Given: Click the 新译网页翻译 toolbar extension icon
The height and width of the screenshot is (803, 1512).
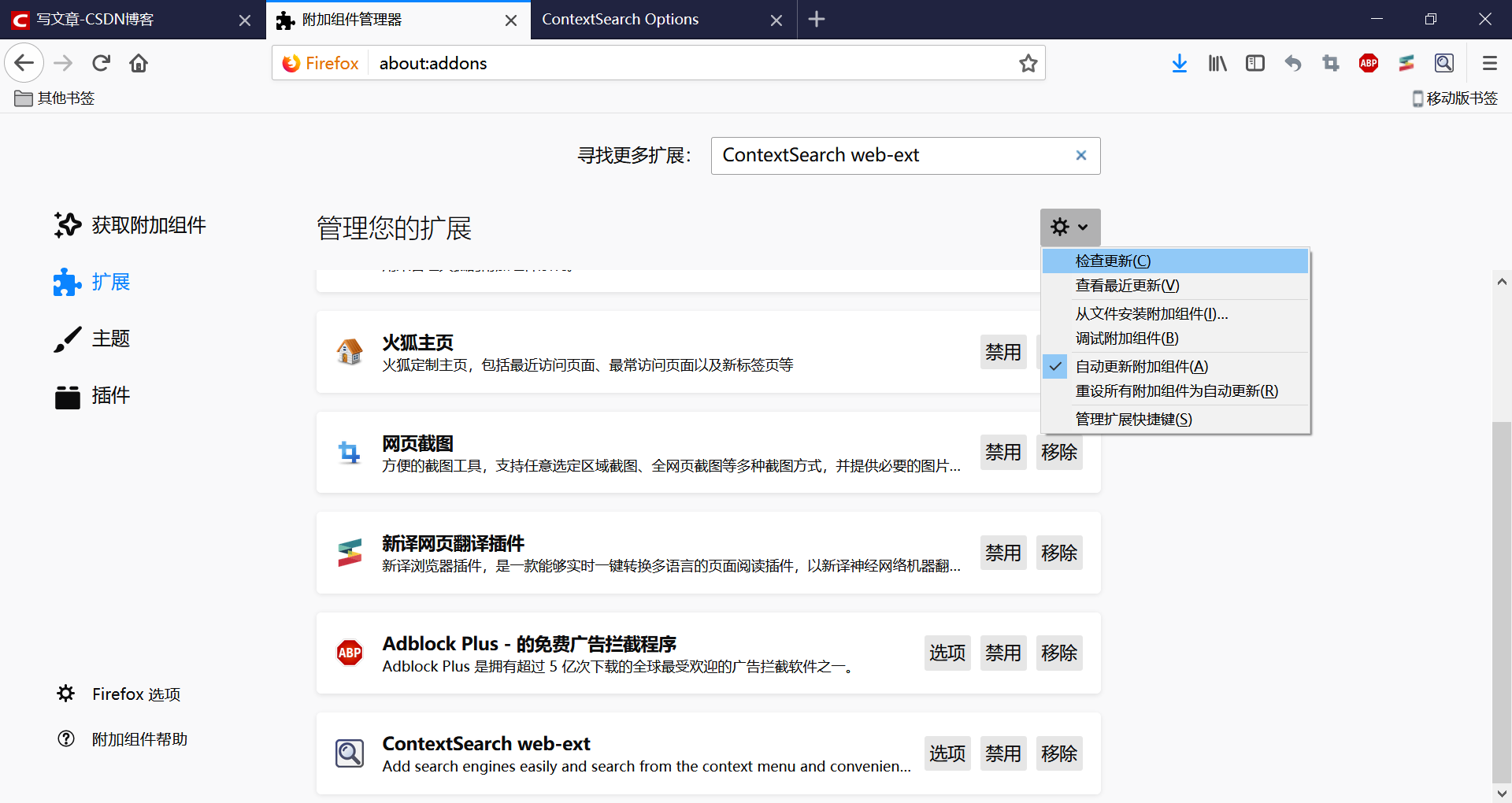Looking at the screenshot, I should coord(1406,63).
